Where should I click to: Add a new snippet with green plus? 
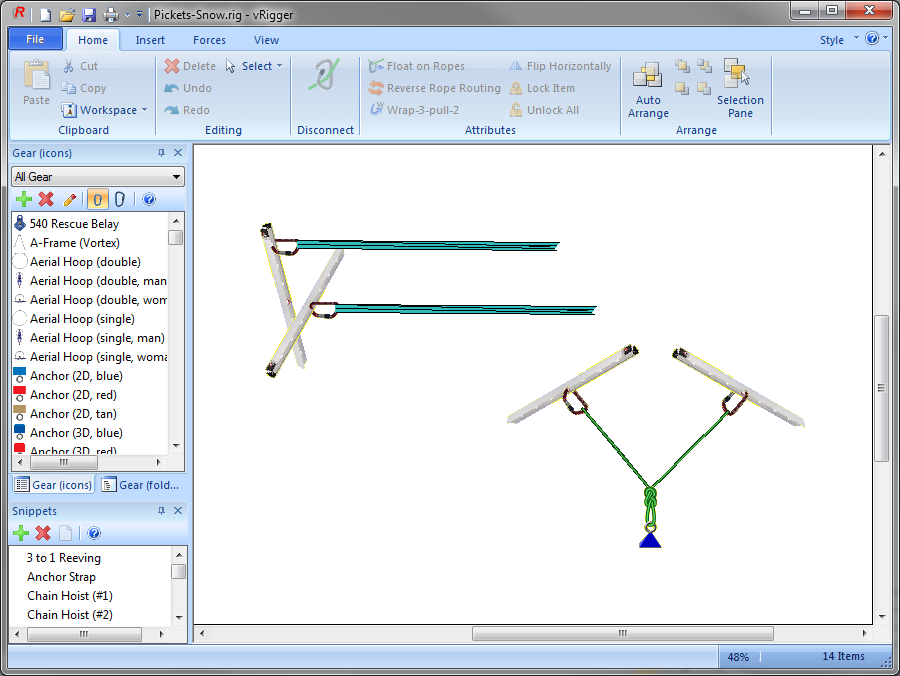[x=21, y=534]
